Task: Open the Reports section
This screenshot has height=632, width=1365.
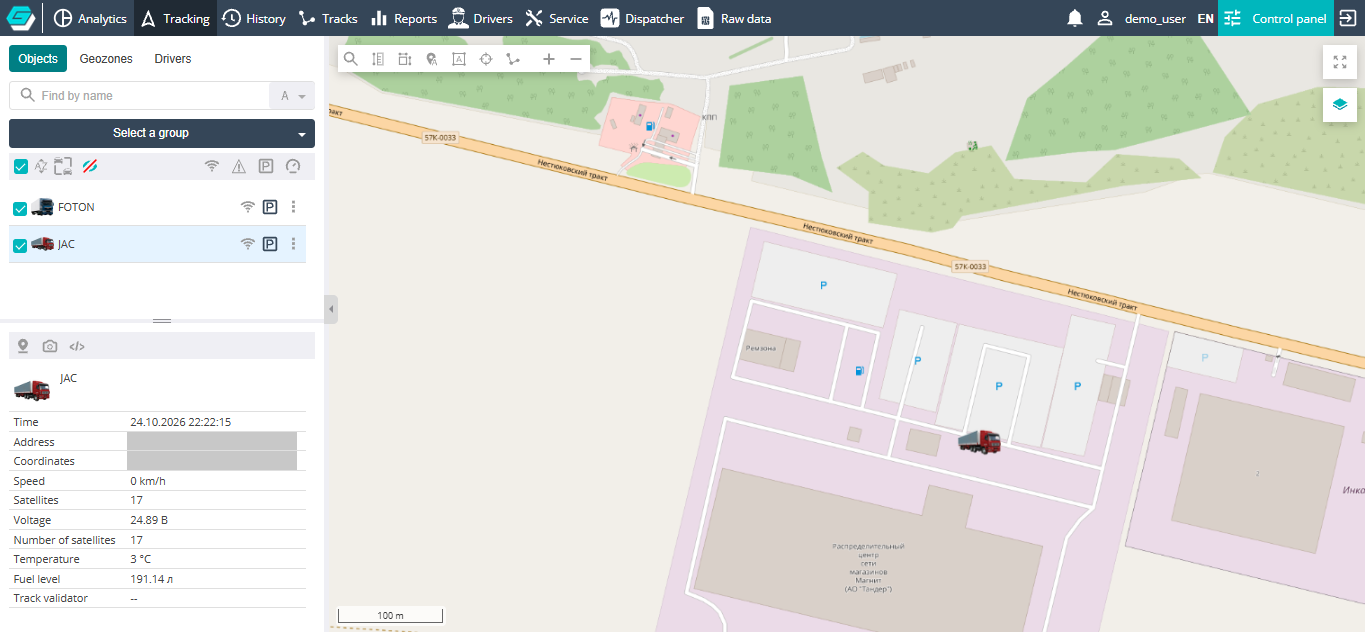Action: pyautogui.click(x=404, y=18)
